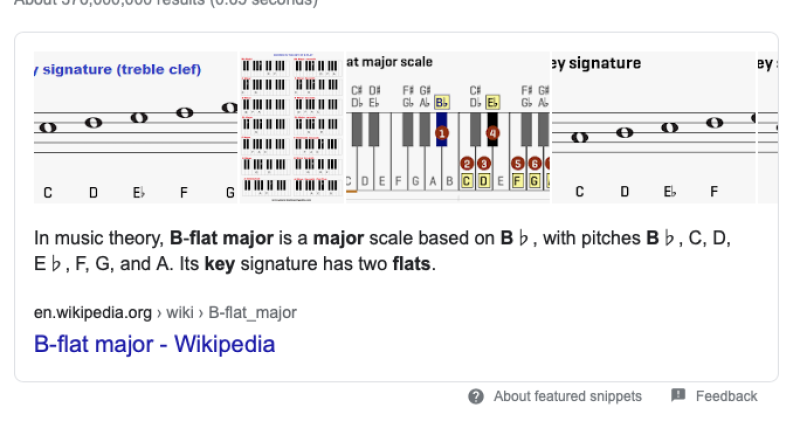Click the yellow C key label on piano
This screenshot has height=421, width=800.
pos(467,181)
